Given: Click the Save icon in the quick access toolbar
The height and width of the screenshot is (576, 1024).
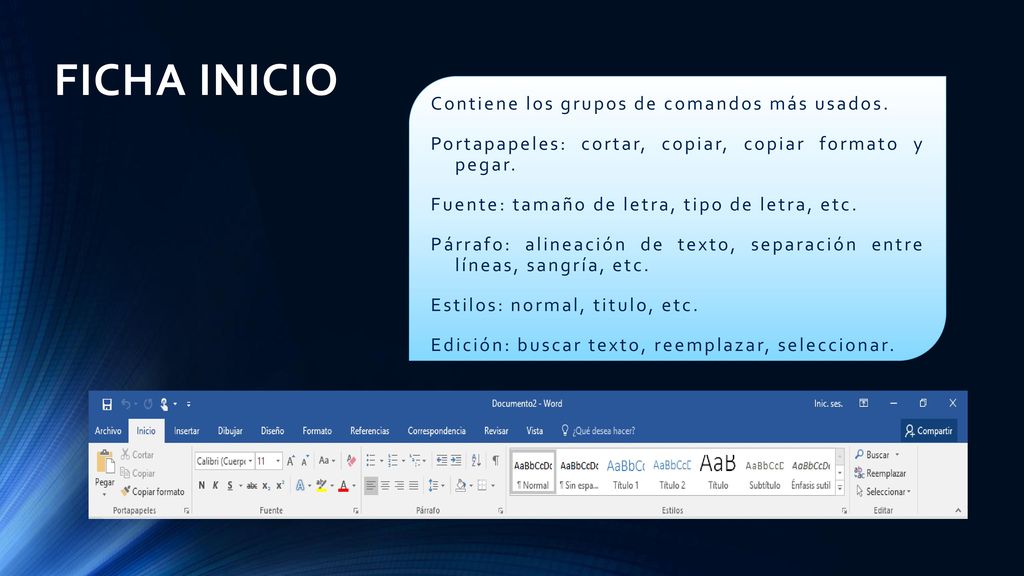Looking at the screenshot, I should tap(107, 404).
